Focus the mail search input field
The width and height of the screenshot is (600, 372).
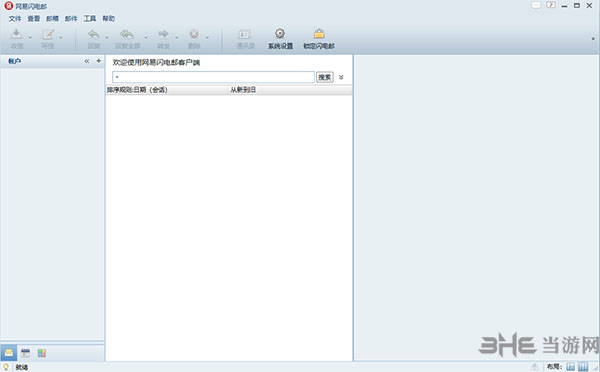coord(213,77)
